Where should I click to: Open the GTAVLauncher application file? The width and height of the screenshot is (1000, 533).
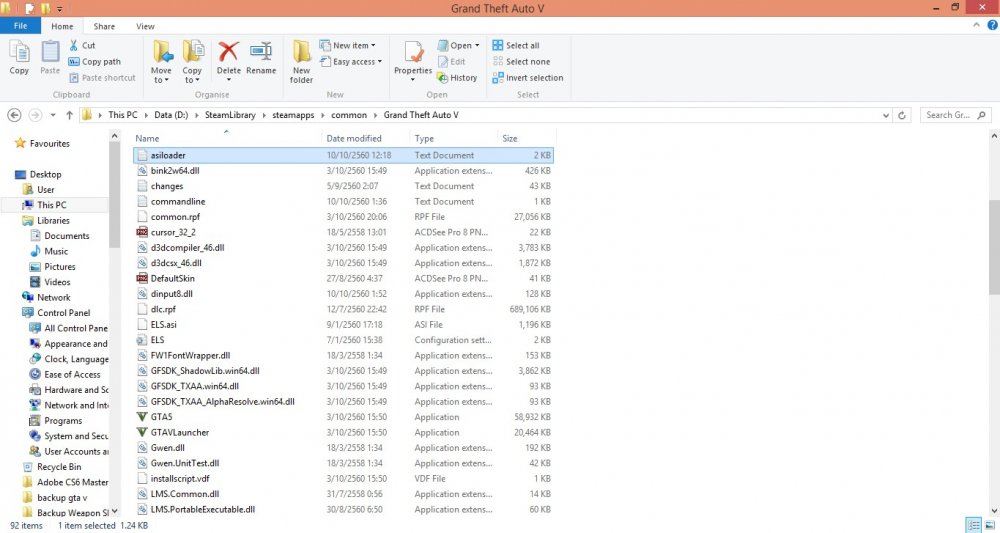[x=180, y=432]
